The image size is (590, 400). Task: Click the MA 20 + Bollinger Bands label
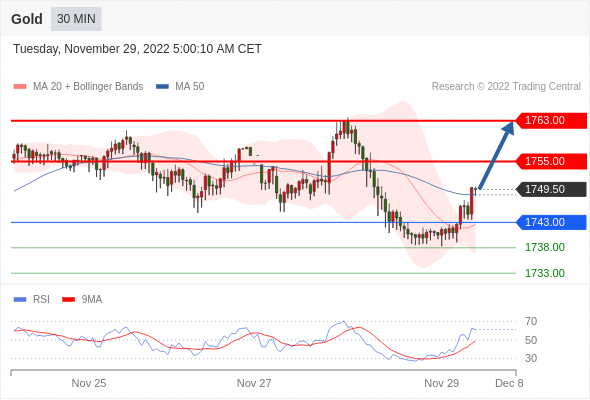point(88,87)
